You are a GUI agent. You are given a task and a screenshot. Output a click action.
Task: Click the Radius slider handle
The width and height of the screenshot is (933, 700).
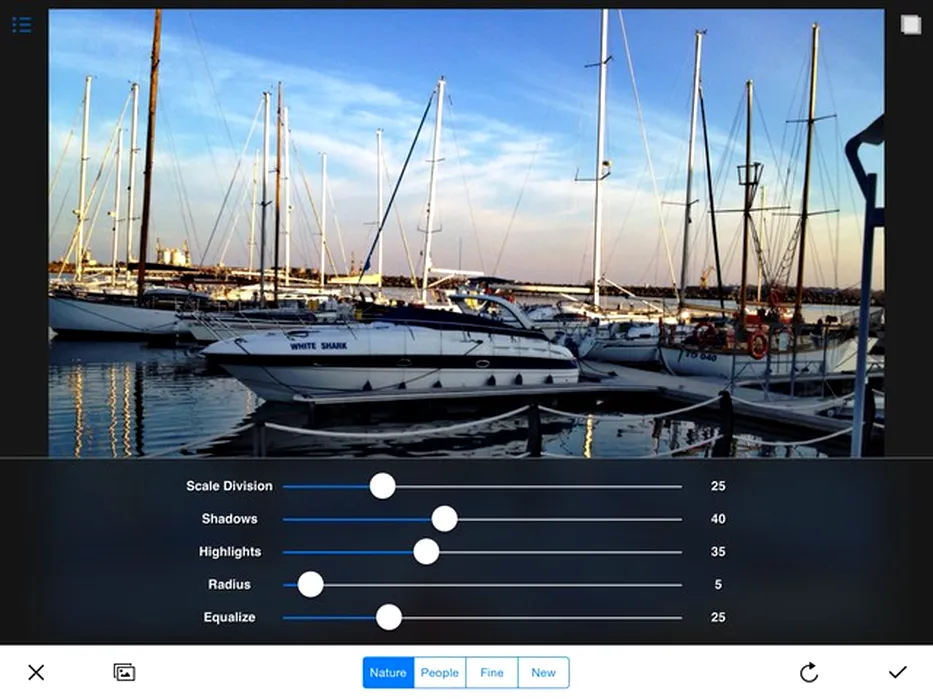coord(311,585)
